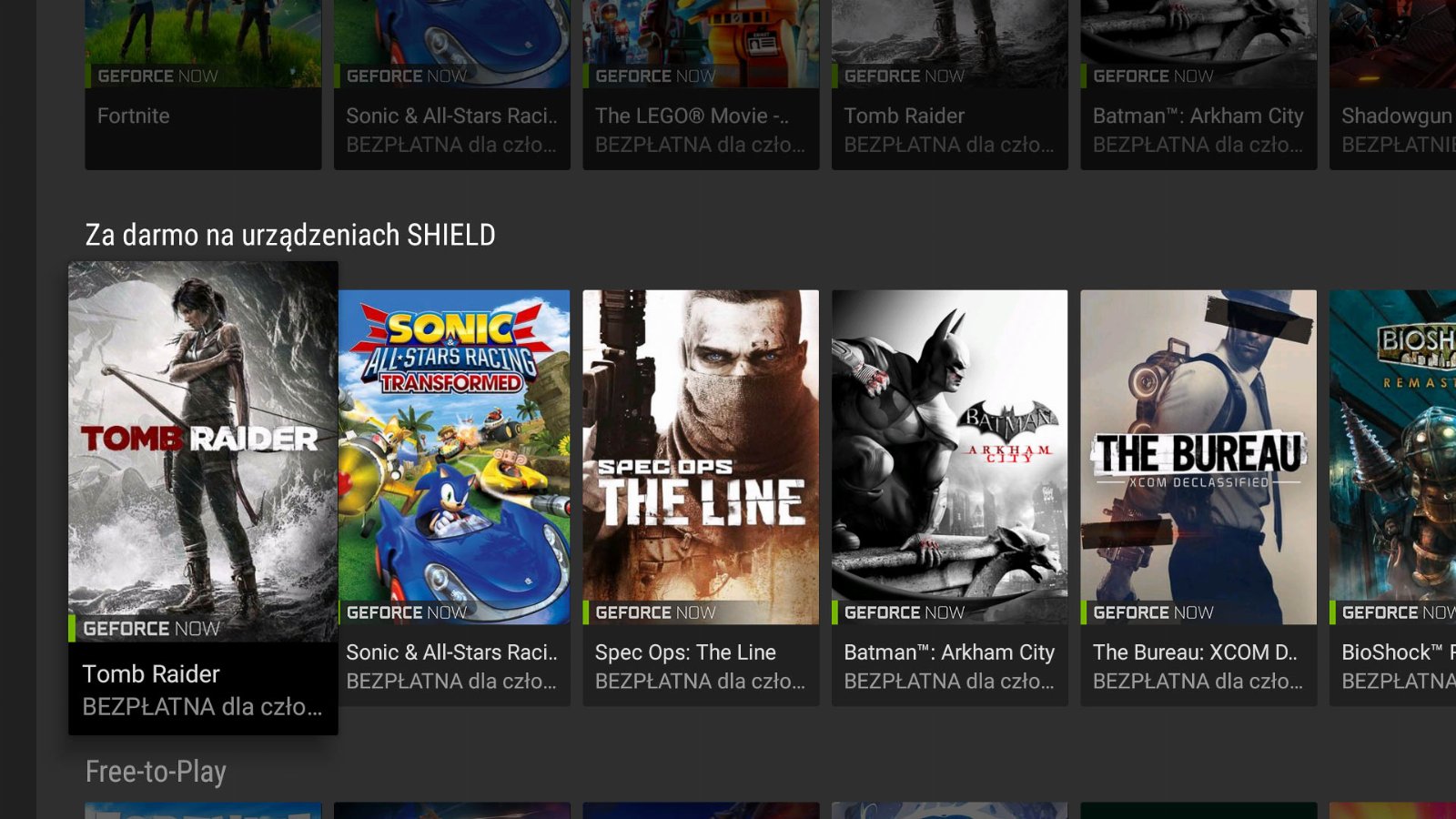Click the 'Free-to-Play' section heading

click(156, 772)
